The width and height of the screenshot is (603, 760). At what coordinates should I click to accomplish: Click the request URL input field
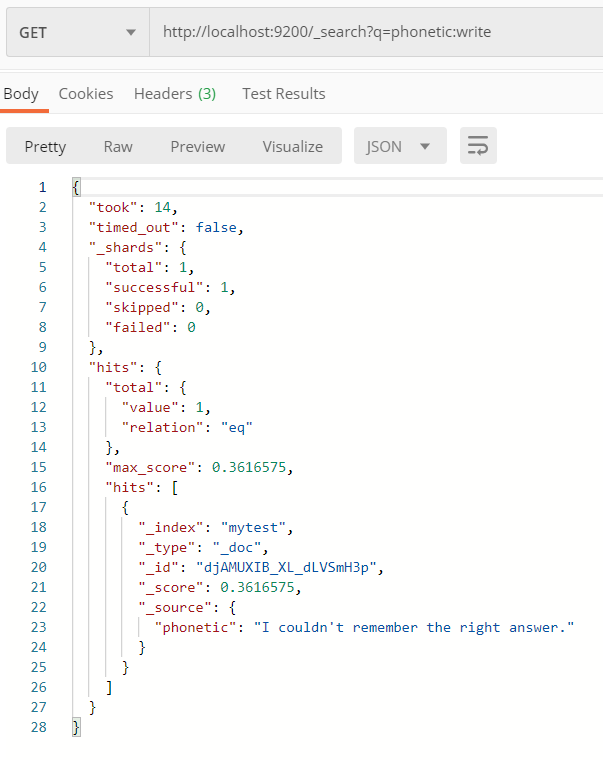click(x=376, y=32)
